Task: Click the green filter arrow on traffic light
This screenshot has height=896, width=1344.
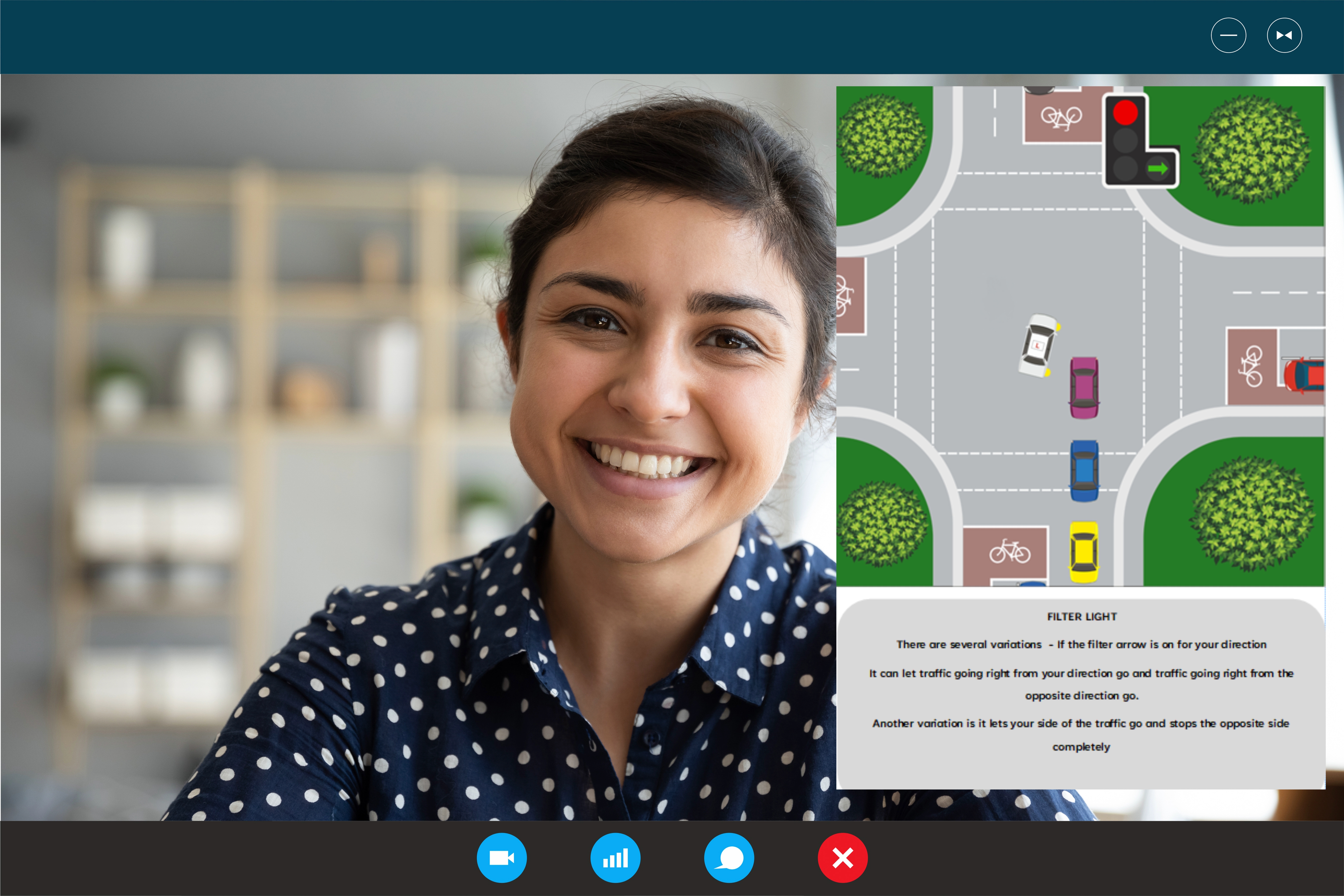Action: (x=1158, y=168)
